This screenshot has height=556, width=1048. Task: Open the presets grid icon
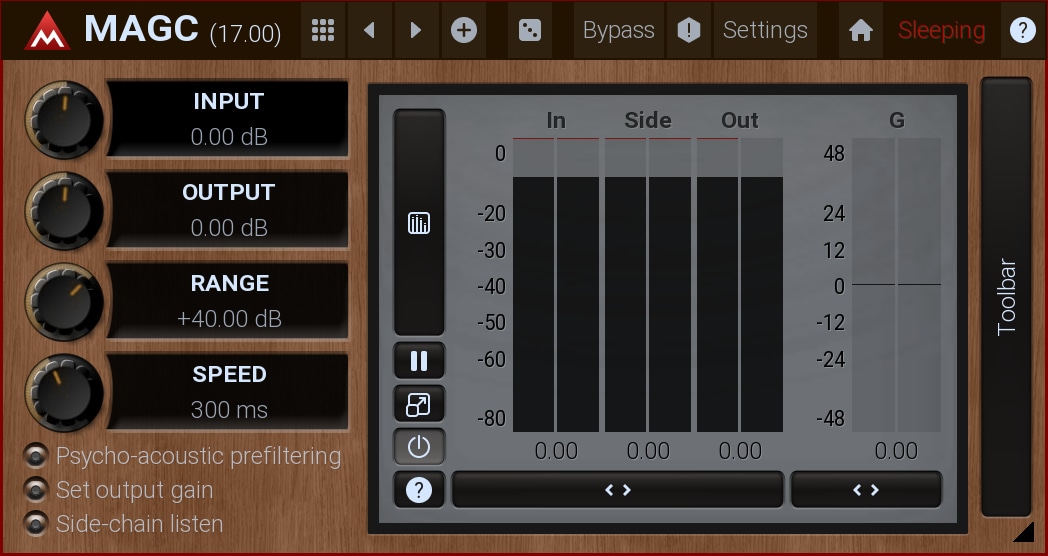point(322,30)
